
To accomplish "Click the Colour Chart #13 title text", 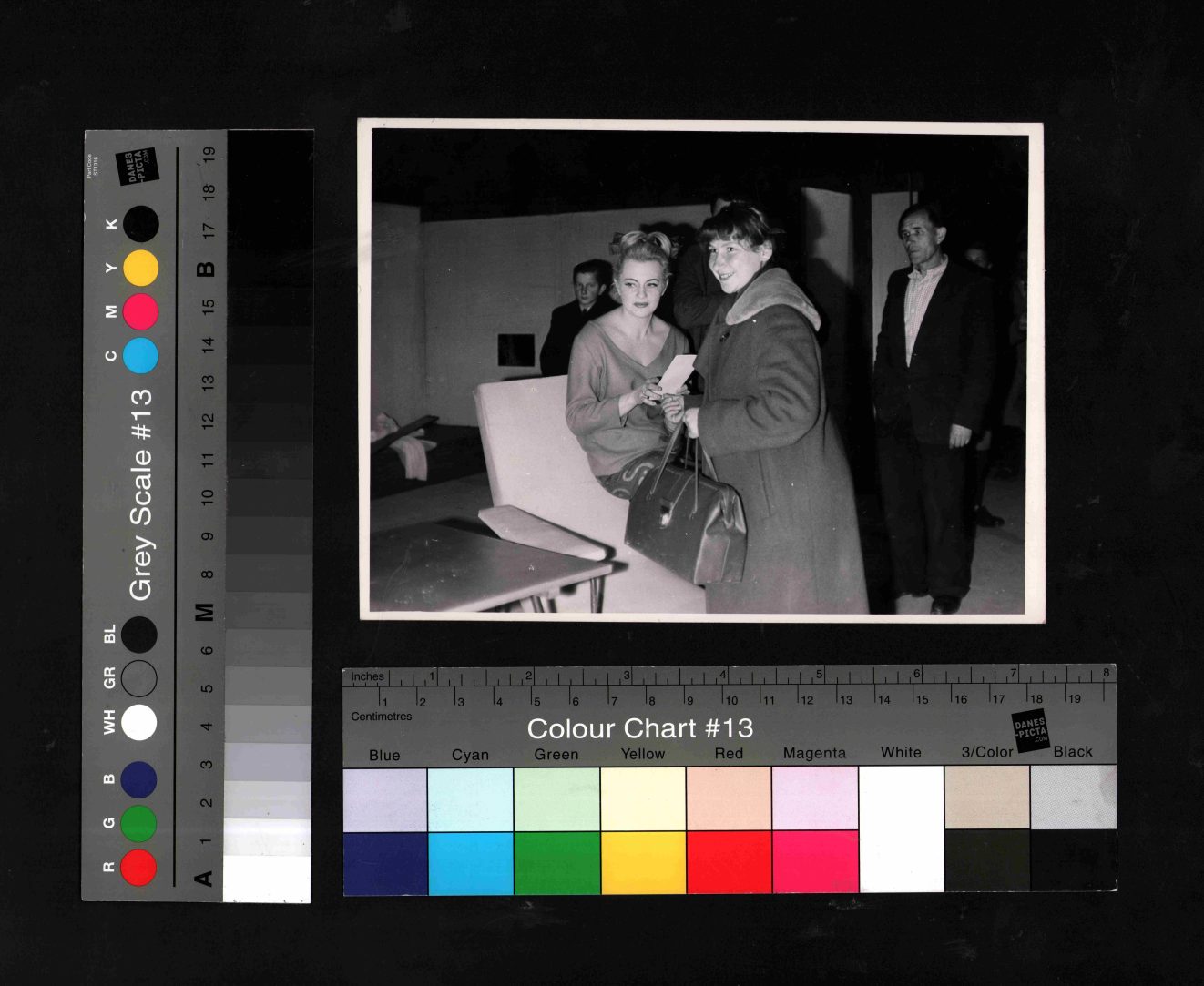I will [639, 728].
